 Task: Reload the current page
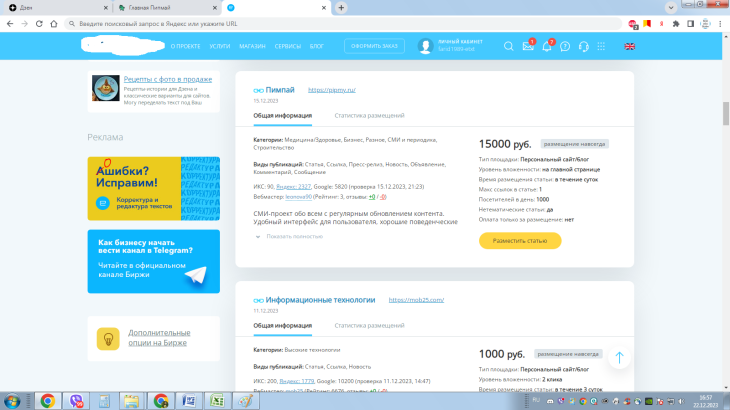click(39, 24)
